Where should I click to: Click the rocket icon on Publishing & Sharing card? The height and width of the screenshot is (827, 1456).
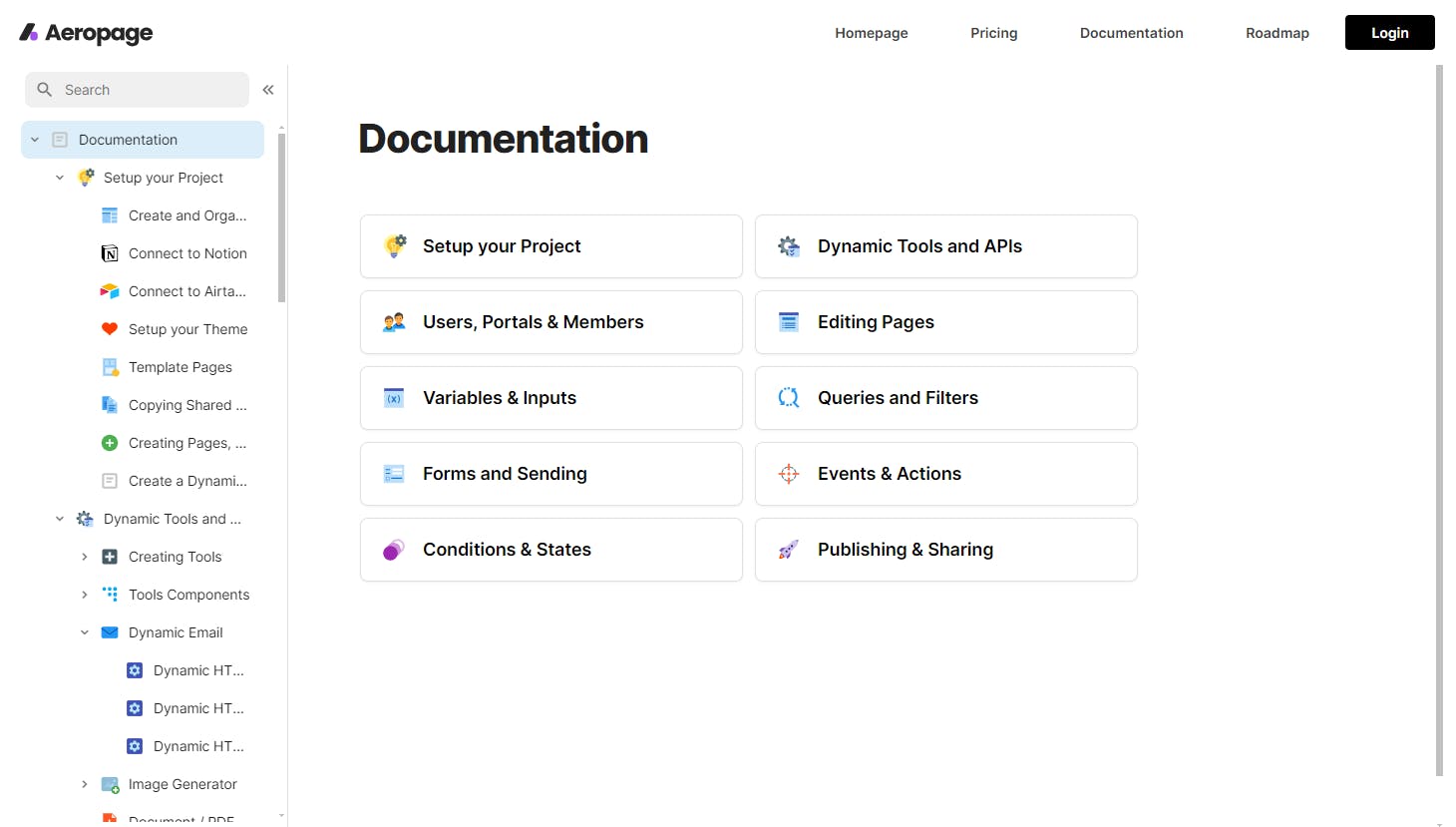pyautogui.click(x=789, y=550)
